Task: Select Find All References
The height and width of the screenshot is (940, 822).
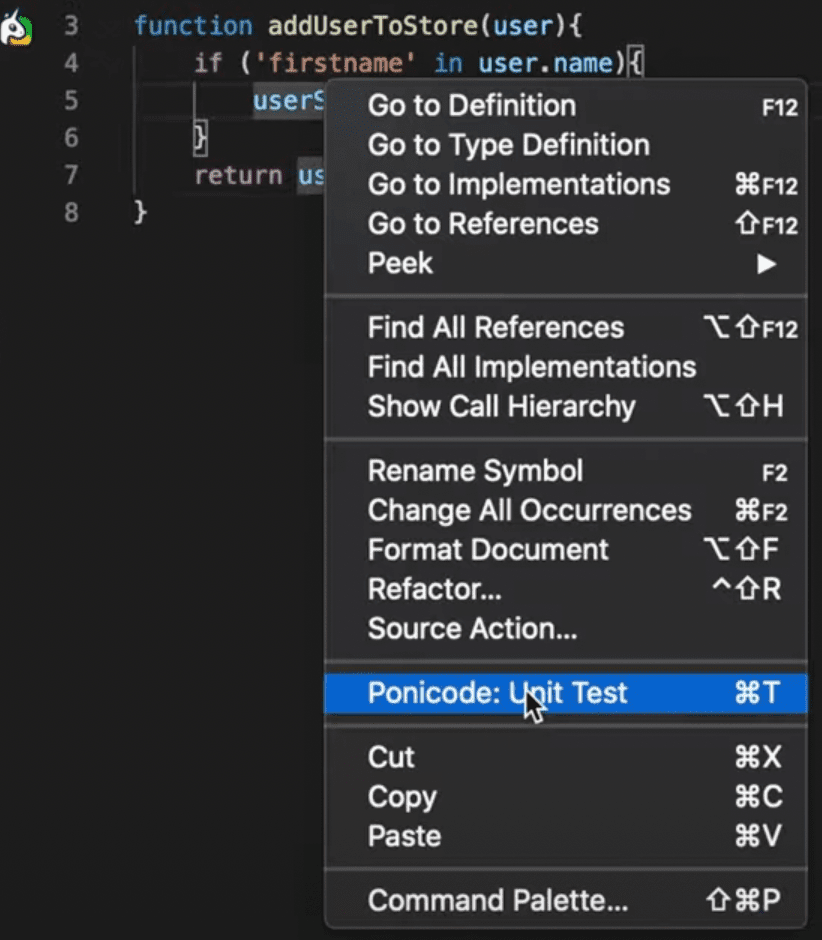Action: (565, 328)
